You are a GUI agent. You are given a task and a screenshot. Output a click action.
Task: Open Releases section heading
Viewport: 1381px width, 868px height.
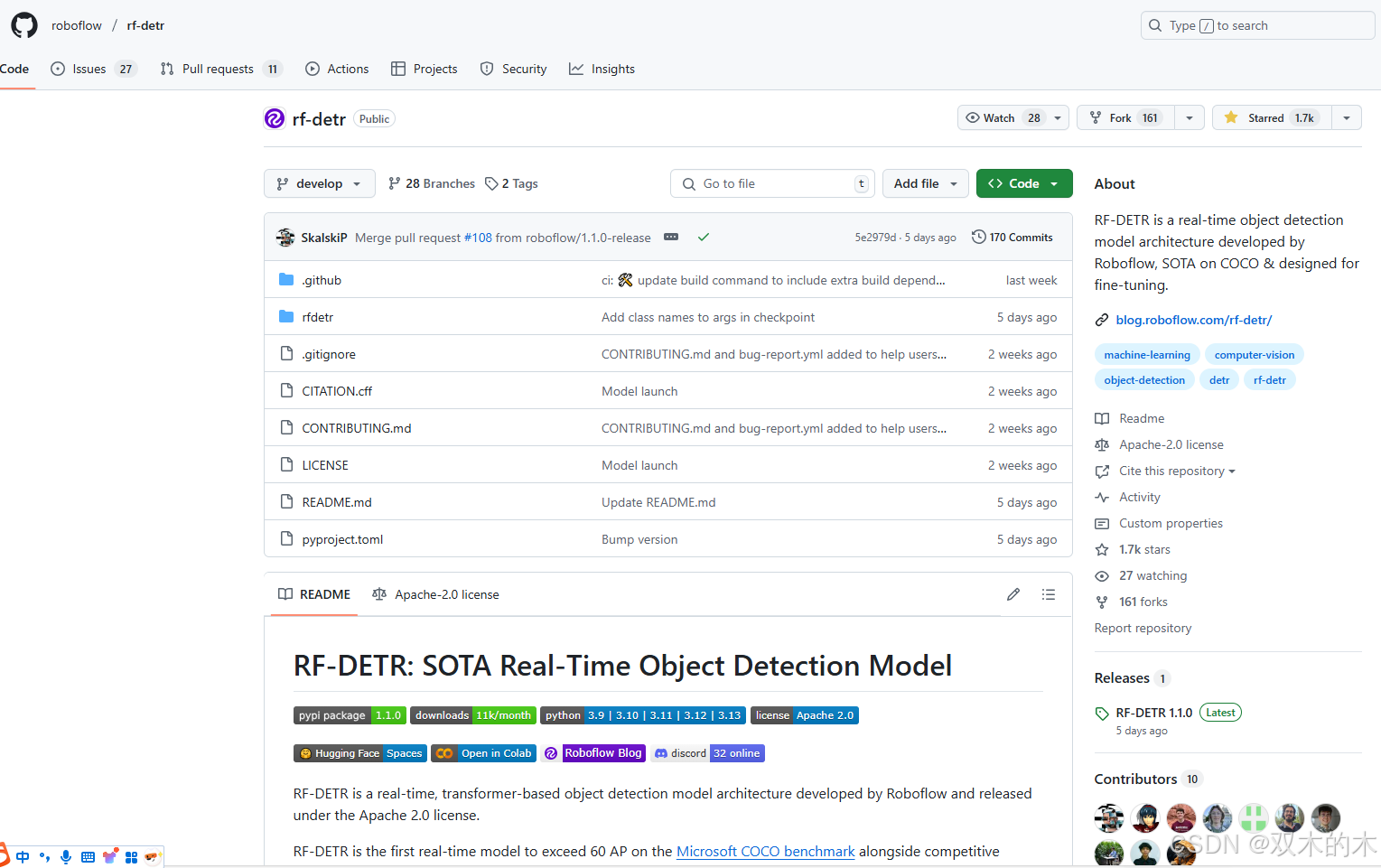[x=1122, y=678]
